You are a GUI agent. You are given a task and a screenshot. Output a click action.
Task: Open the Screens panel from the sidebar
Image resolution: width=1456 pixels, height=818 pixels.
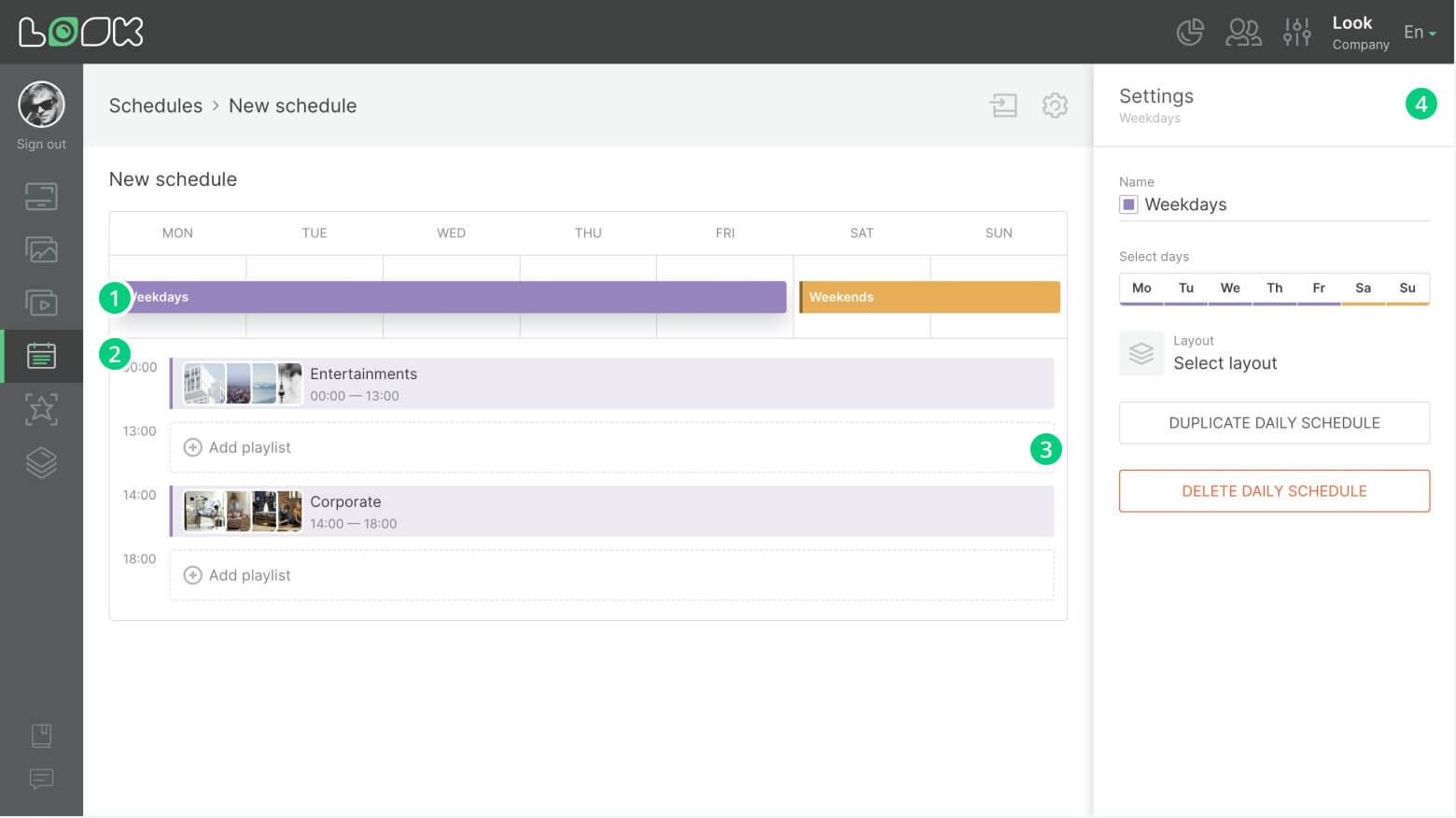(x=41, y=196)
